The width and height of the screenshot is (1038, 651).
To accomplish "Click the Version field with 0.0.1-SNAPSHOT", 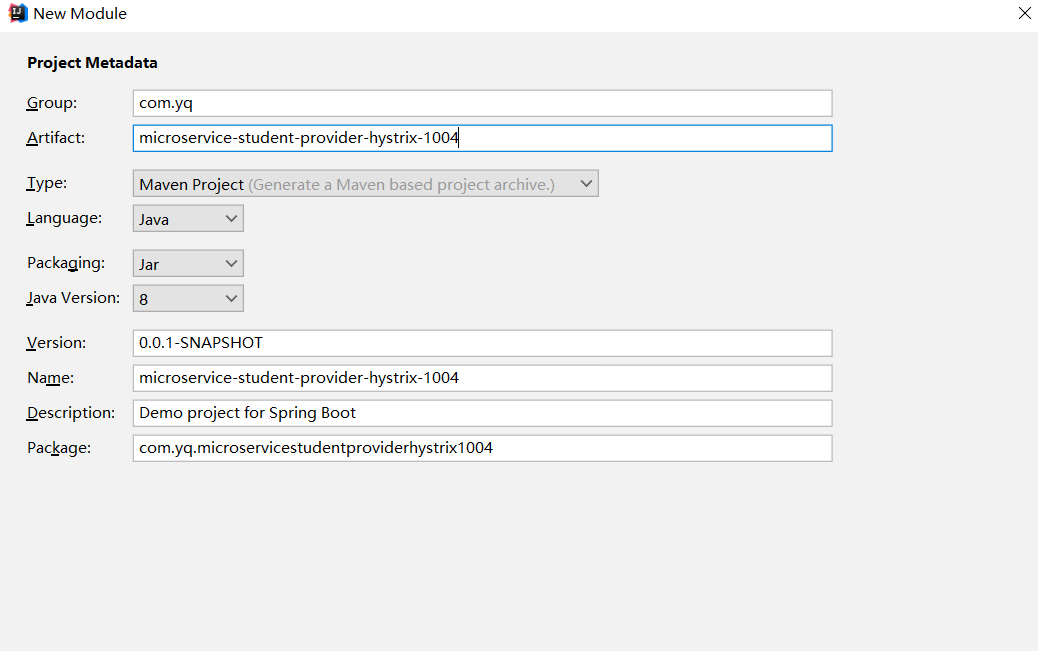I will pyautogui.click(x=482, y=343).
